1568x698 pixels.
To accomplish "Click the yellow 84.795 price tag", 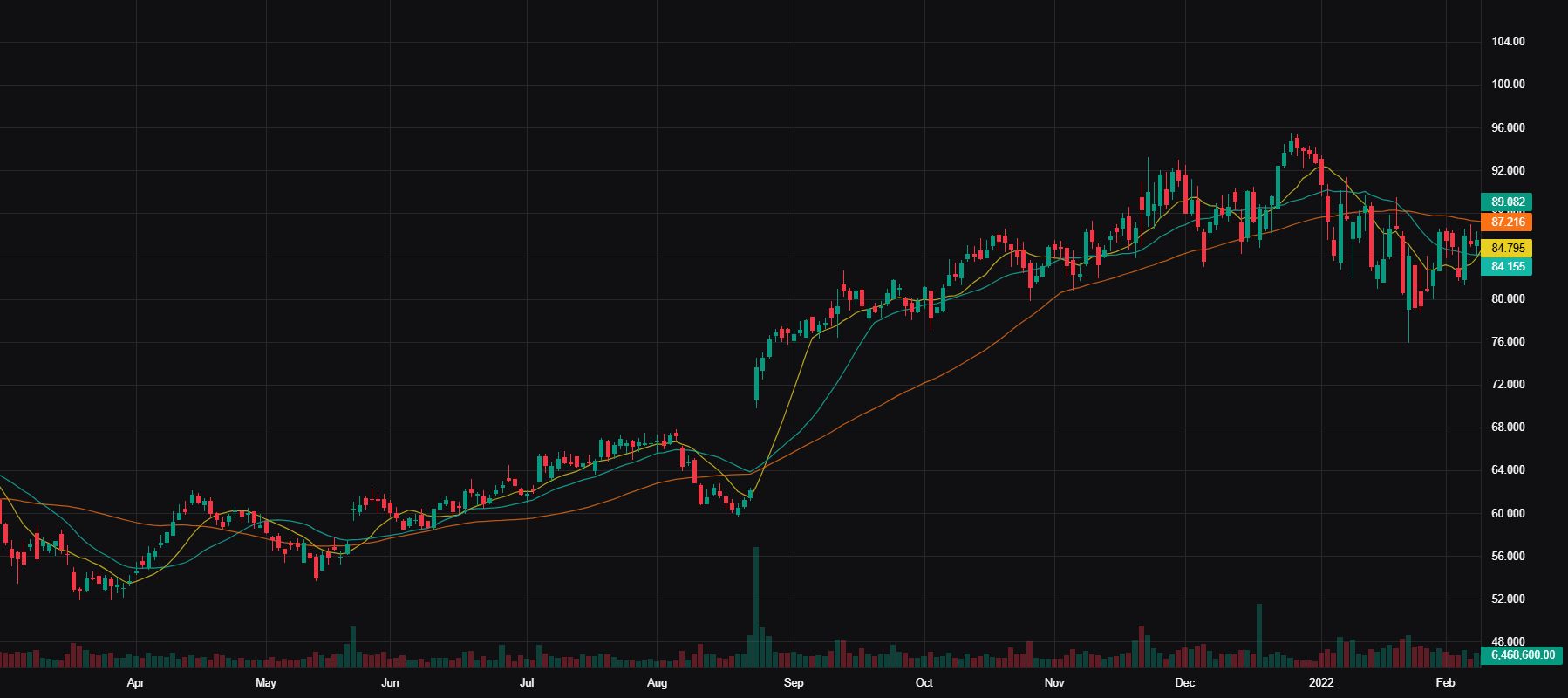I will click(1507, 249).
